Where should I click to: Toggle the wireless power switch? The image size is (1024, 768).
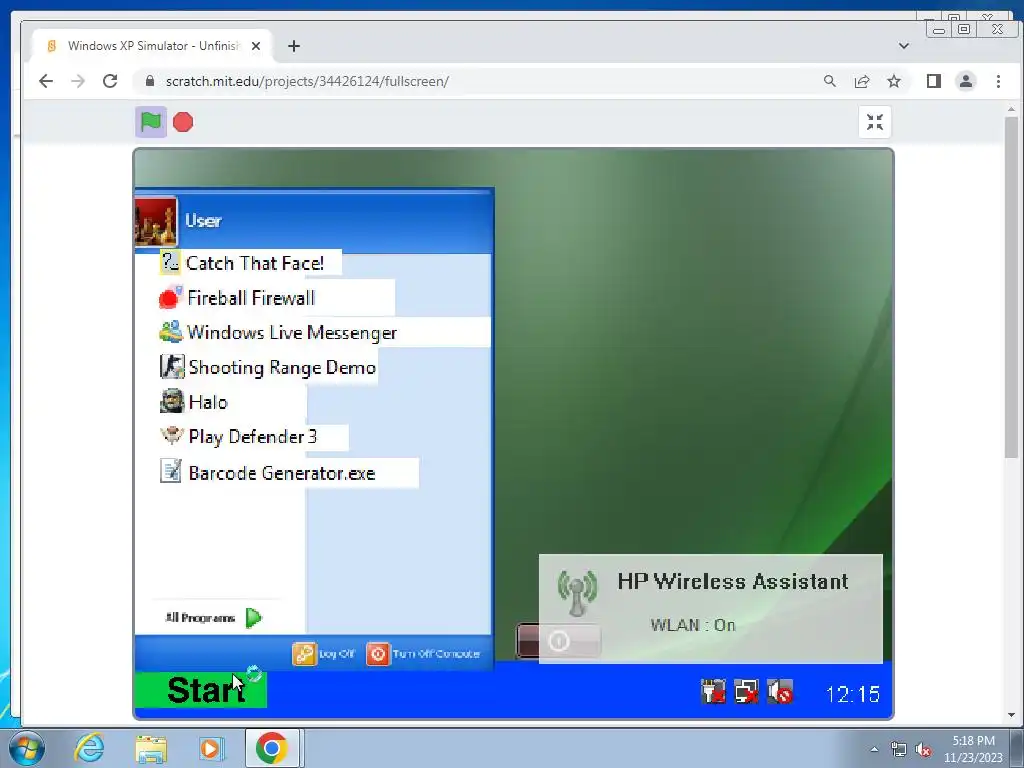[558, 641]
